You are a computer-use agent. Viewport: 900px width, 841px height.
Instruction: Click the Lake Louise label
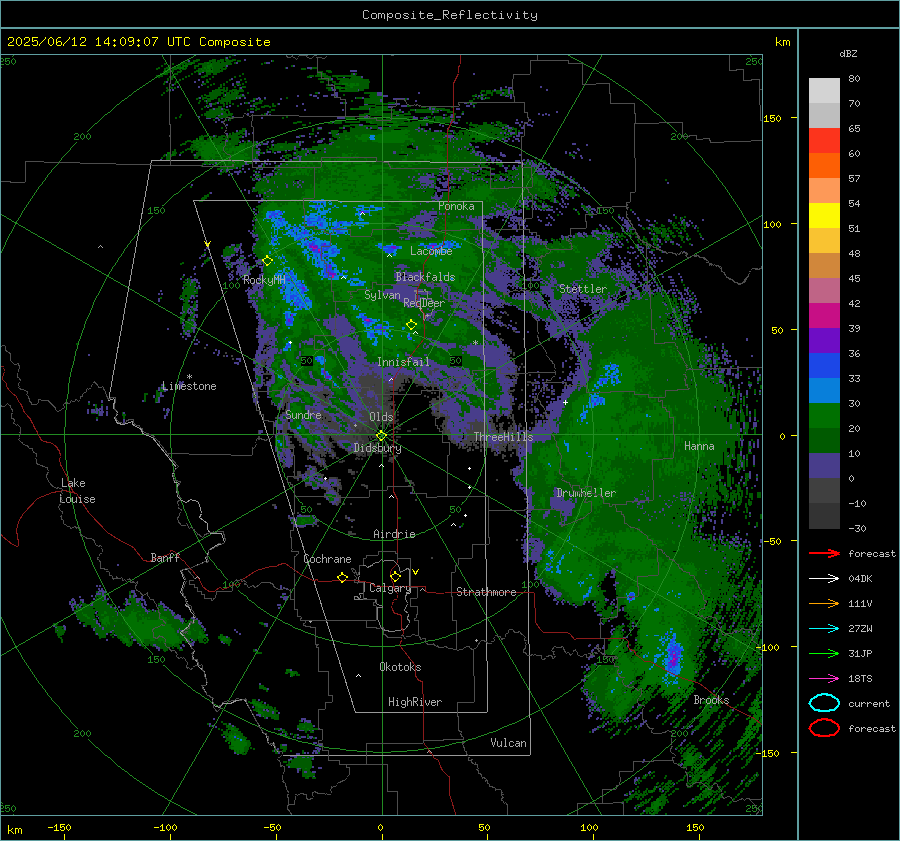pyautogui.click(x=77, y=491)
